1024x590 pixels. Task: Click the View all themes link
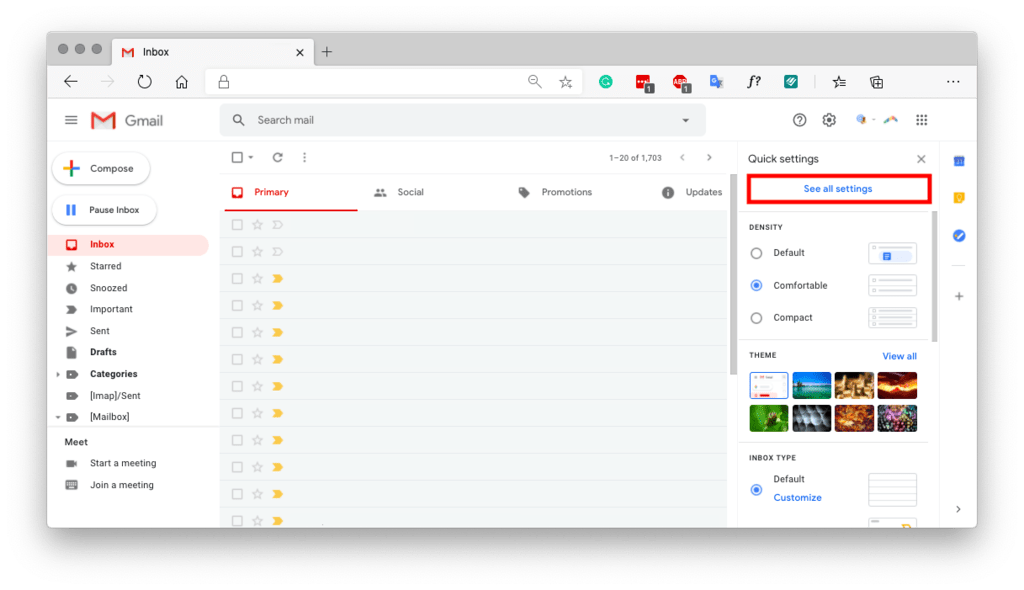(899, 356)
